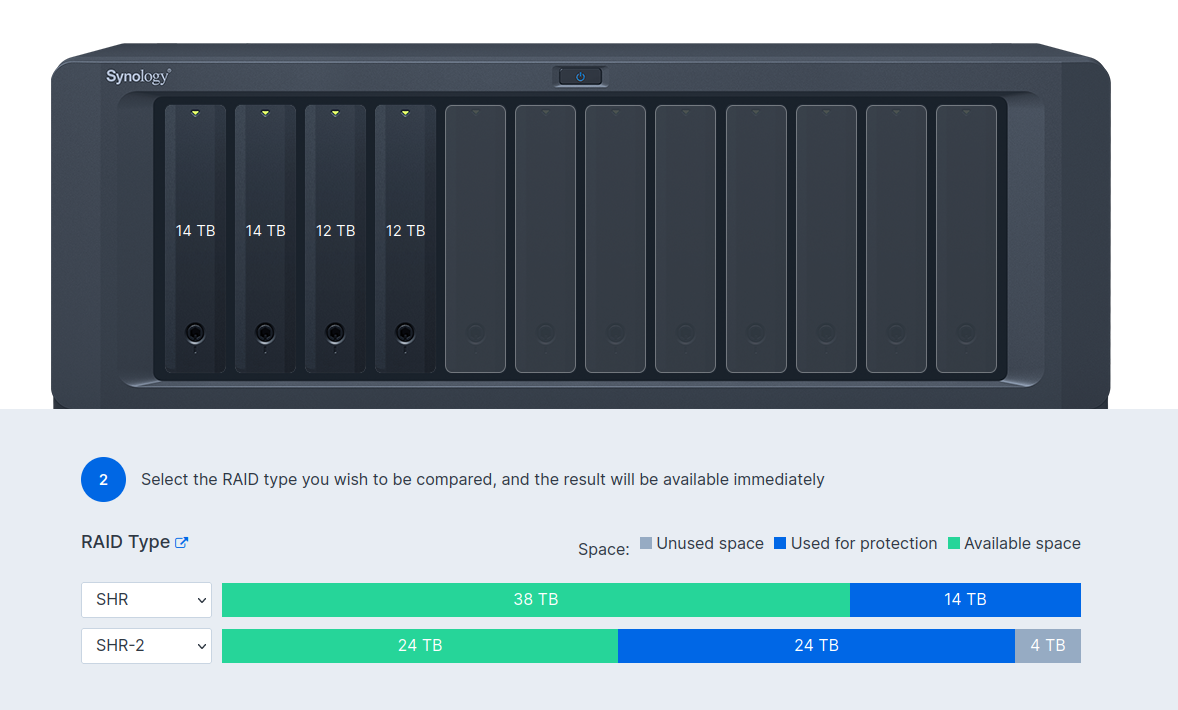Click the 4 TB unused space segment
1178x710 pixels.
[x=1048, y=646]
